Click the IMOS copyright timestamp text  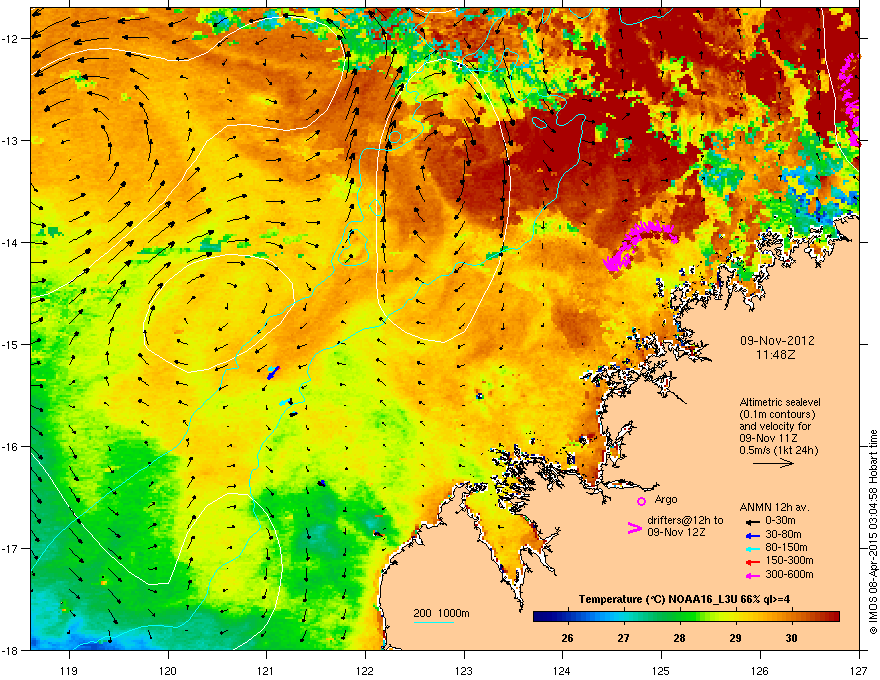873,532
